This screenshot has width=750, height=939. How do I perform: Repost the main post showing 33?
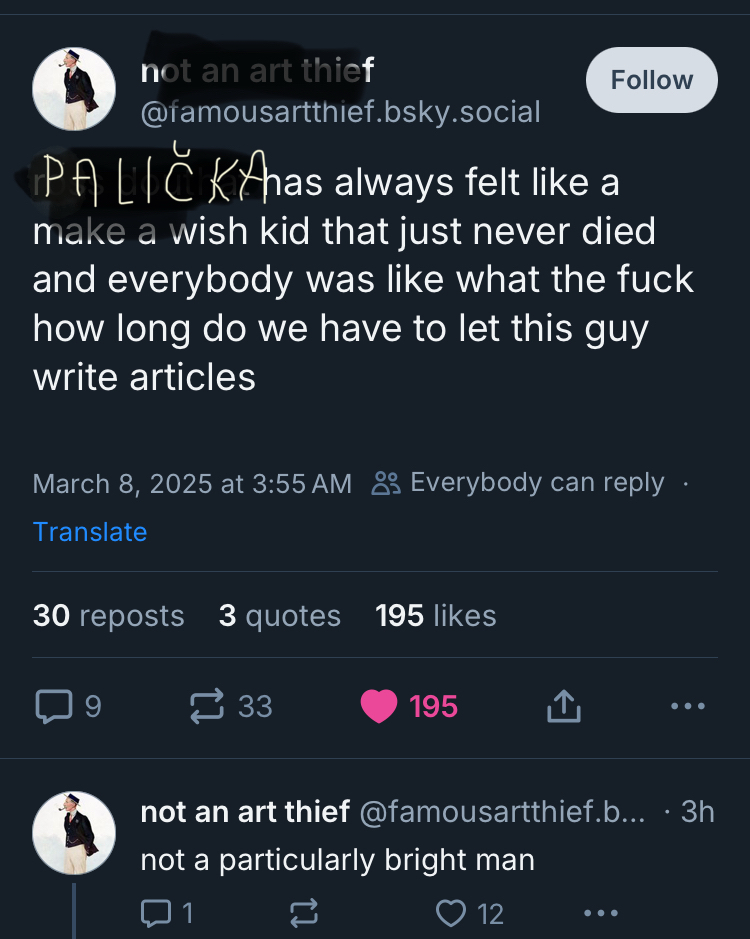click(207, 707)
